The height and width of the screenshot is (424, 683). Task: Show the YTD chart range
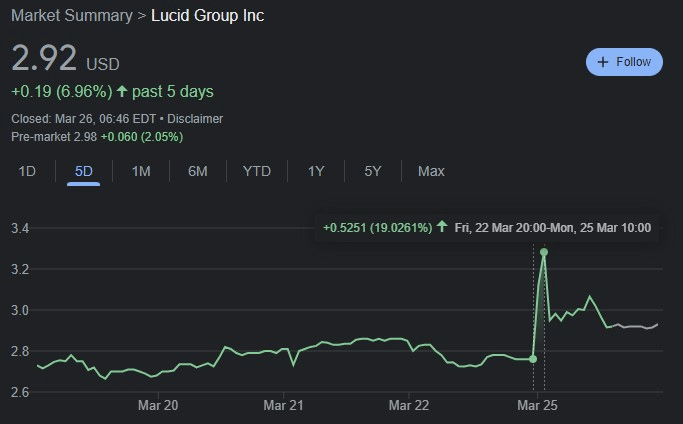(x=257, y=171)
